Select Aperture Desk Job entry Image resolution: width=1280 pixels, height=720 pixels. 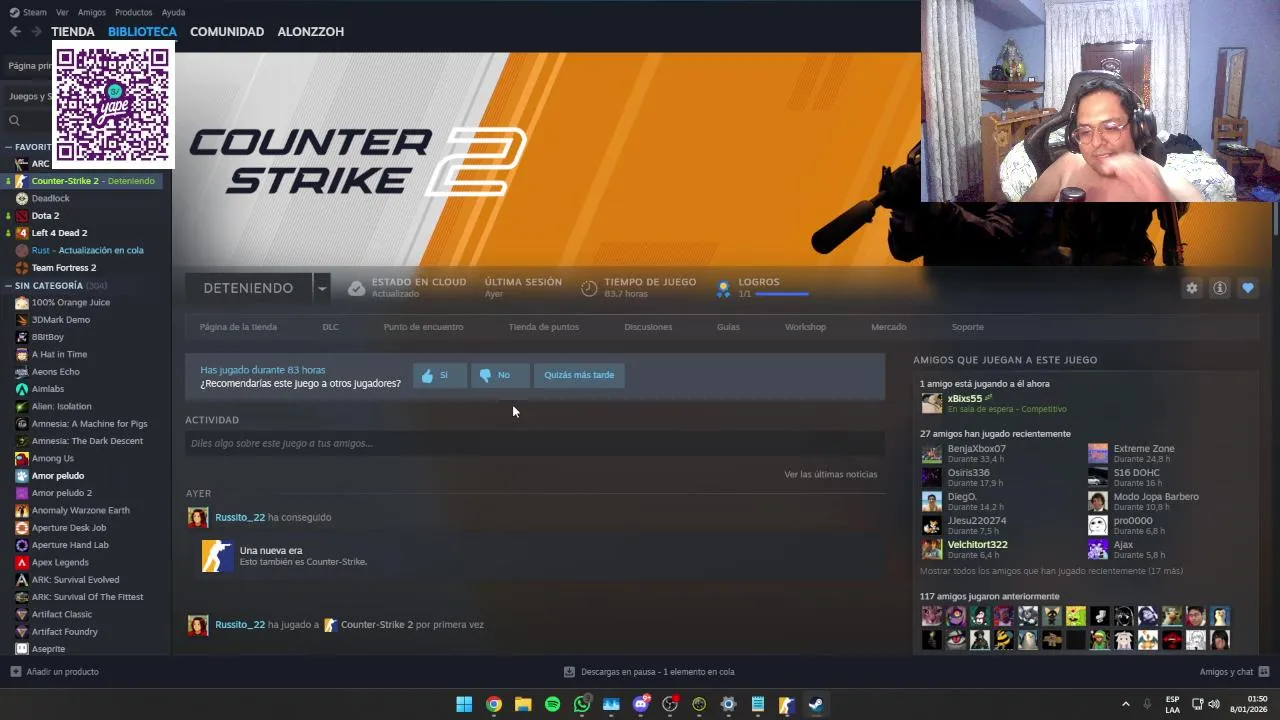(x=68, y=528)
